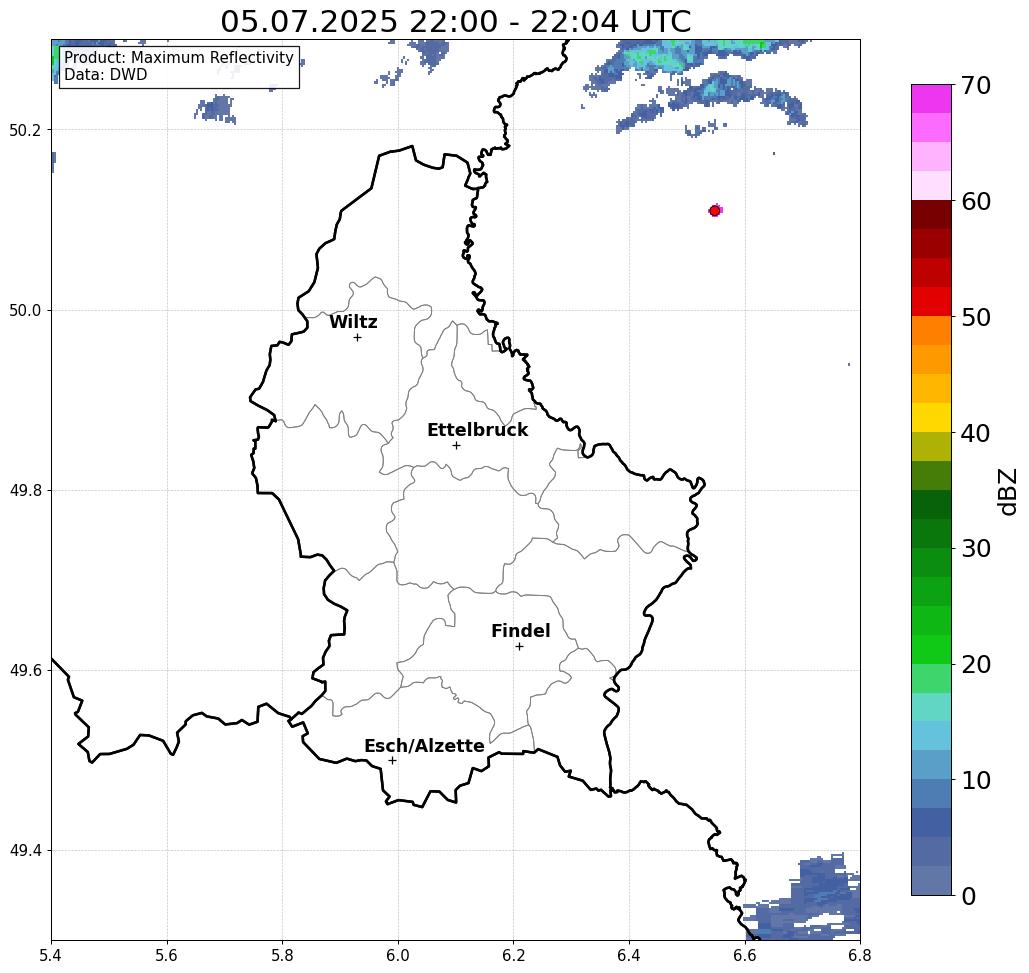Click the 6.6 longitude axis label

[744, 955]
